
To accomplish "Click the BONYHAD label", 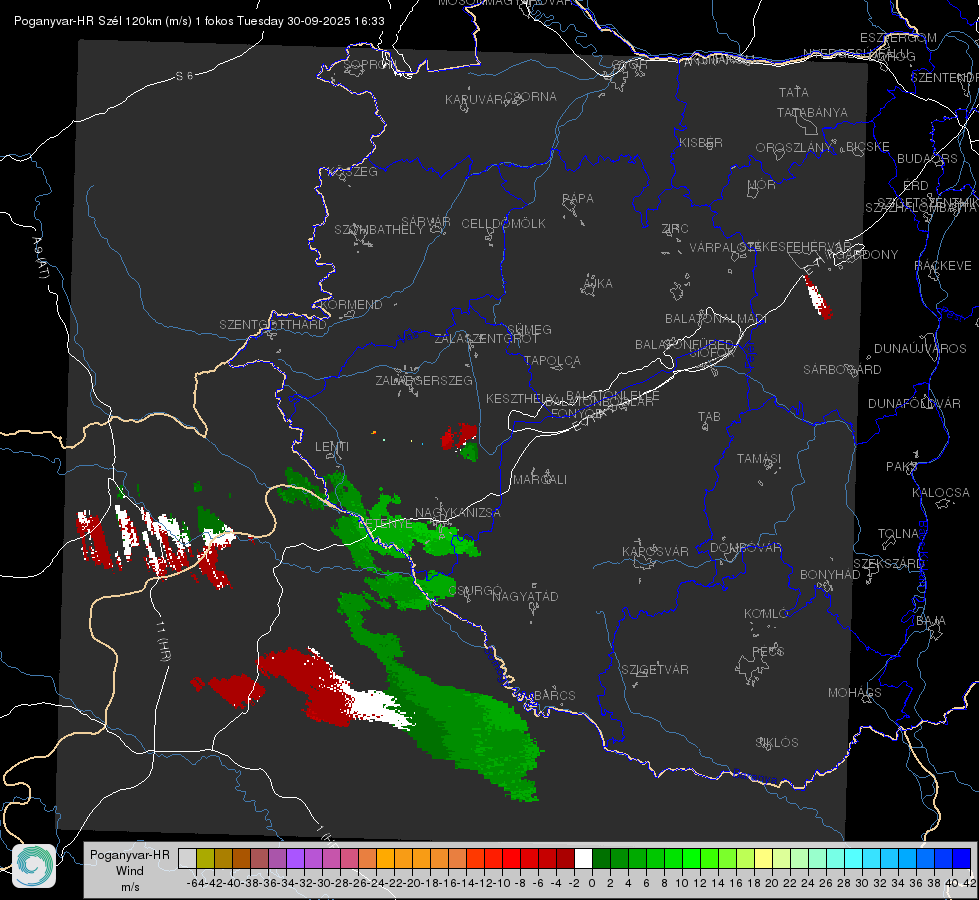I will pos(830,575).
